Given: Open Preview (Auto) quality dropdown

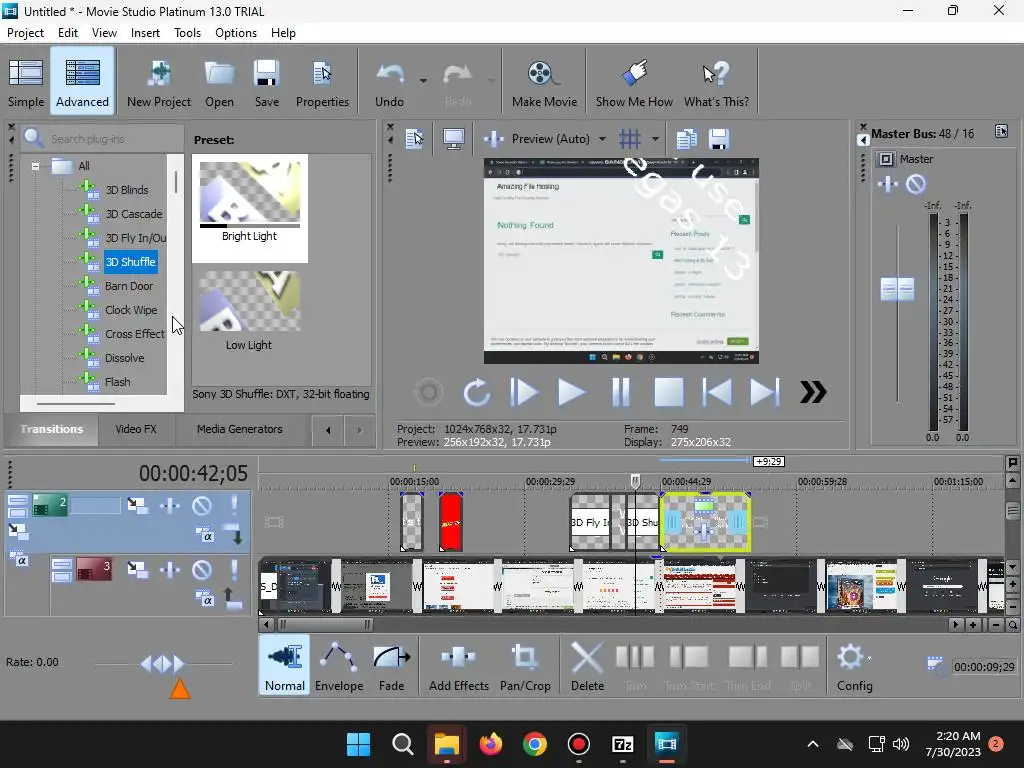Looking at the screenshot, I should (x=602, y=138).
